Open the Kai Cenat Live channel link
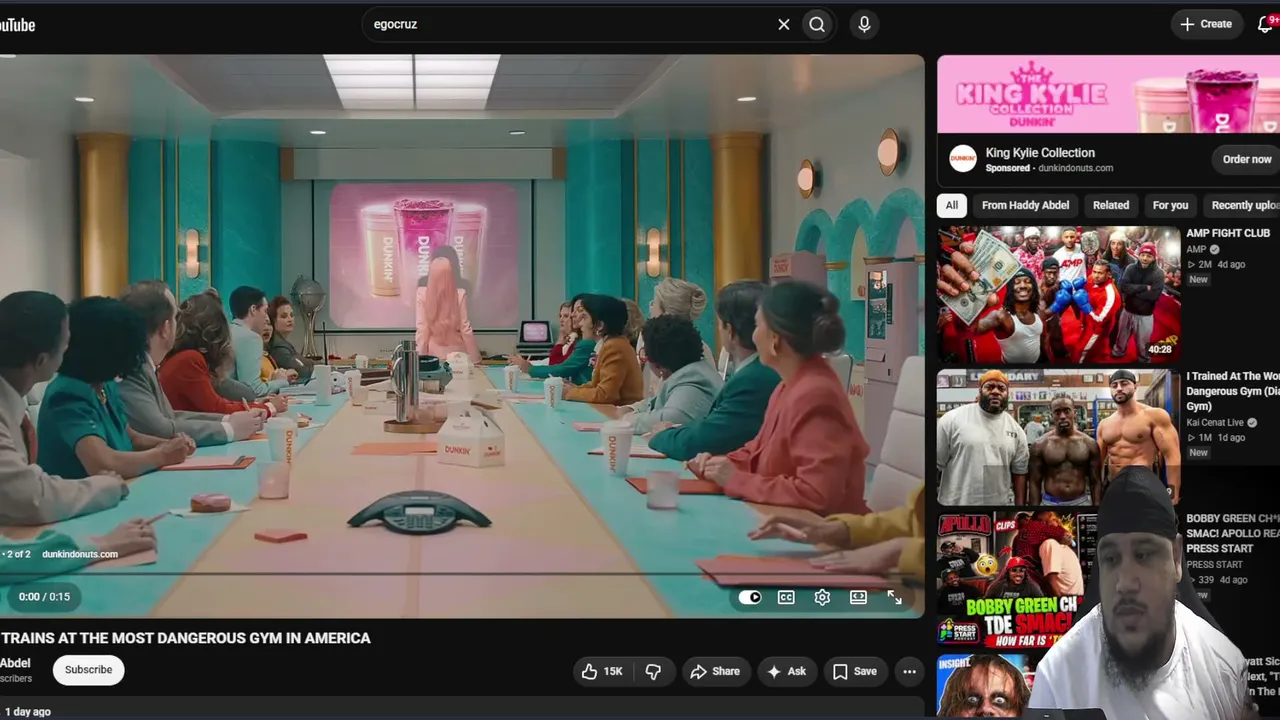Viewport: 1280px width, 720px height. click(x=1215, y=423)
